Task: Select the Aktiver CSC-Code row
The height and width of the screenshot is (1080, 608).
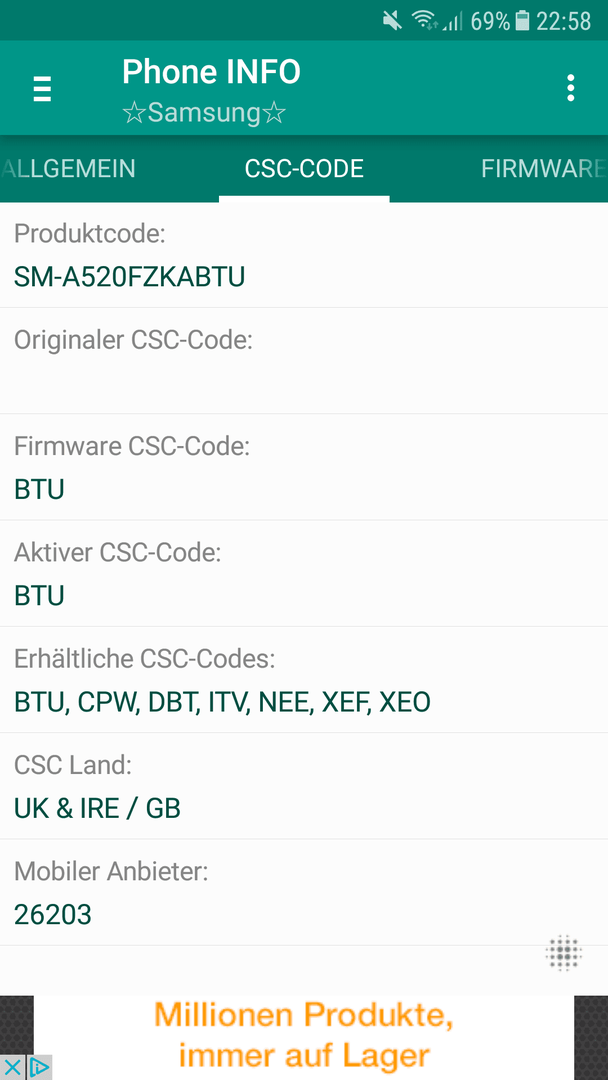Action: point(304,573)
